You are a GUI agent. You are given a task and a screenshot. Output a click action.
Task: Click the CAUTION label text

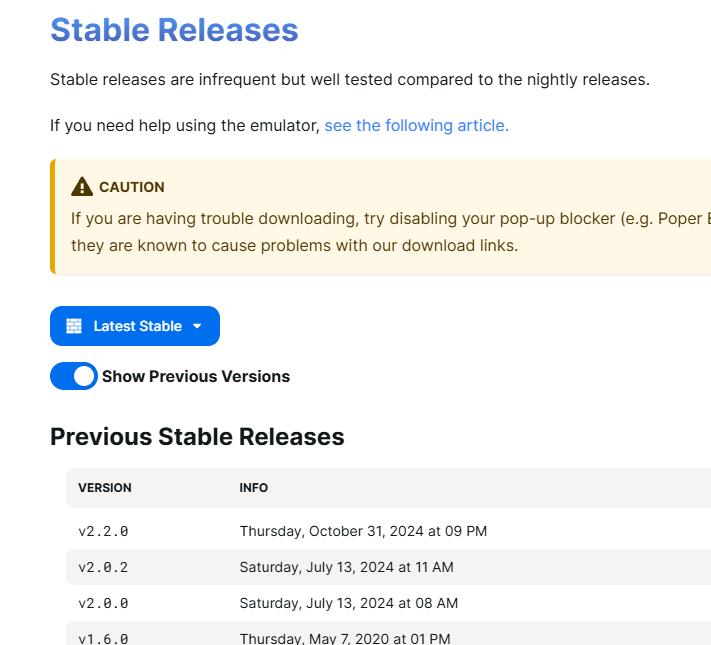pos(132,187)
